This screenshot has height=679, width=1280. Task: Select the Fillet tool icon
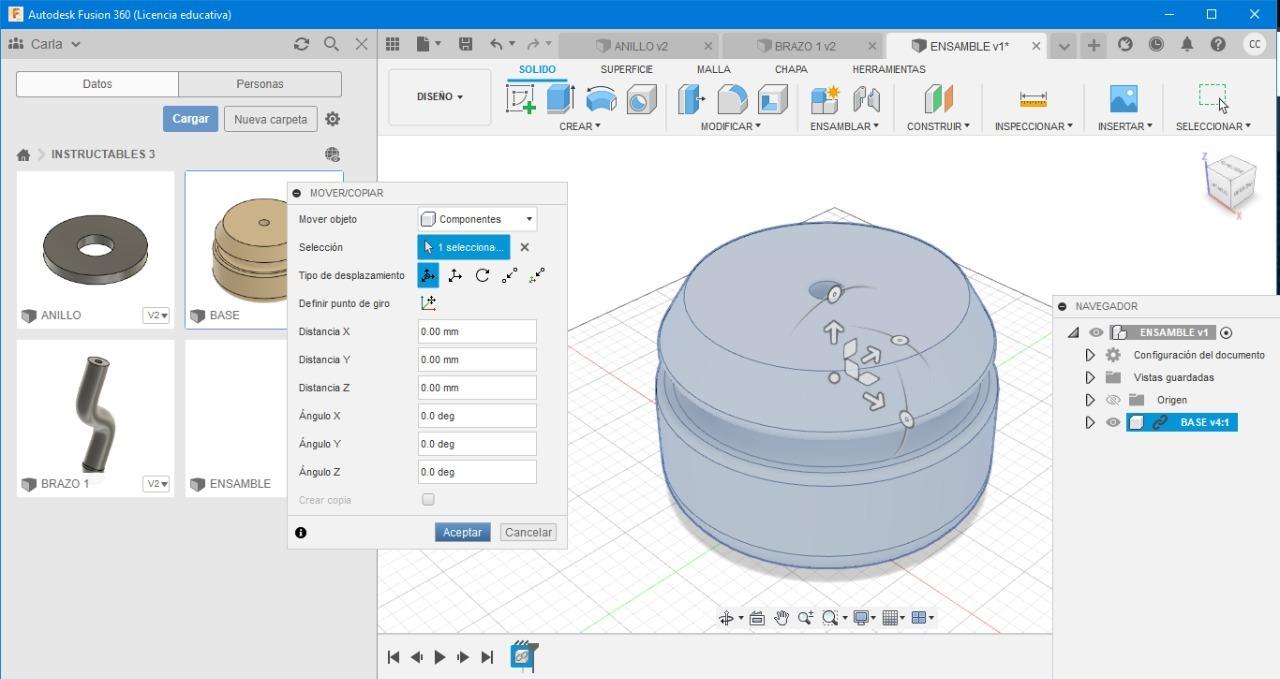732,99
